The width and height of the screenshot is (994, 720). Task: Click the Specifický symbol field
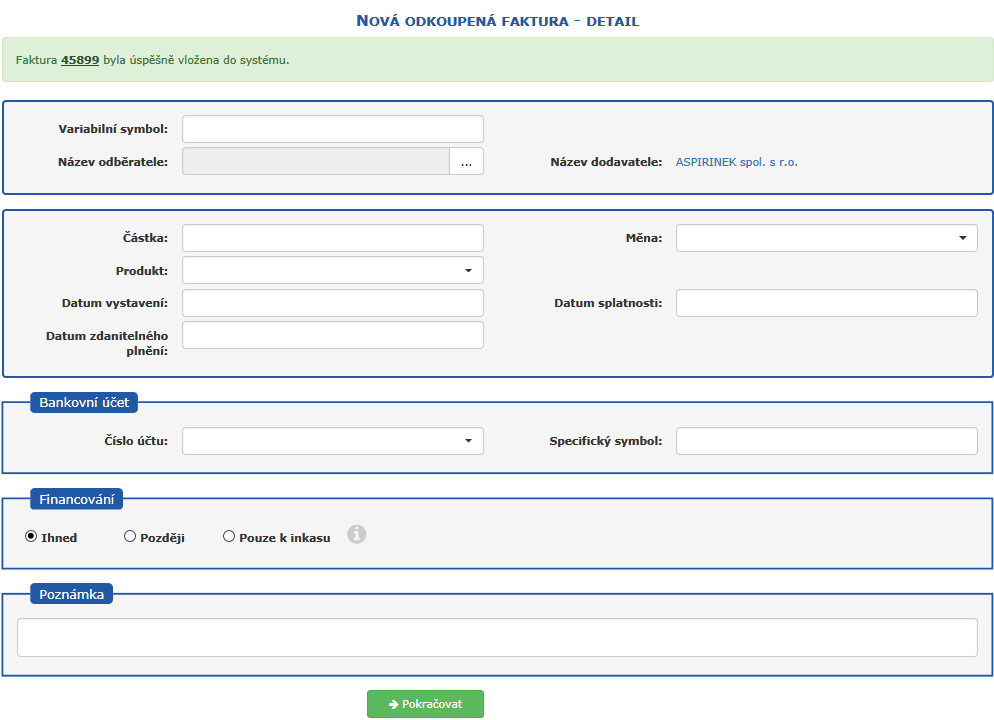tap(827, 441)
